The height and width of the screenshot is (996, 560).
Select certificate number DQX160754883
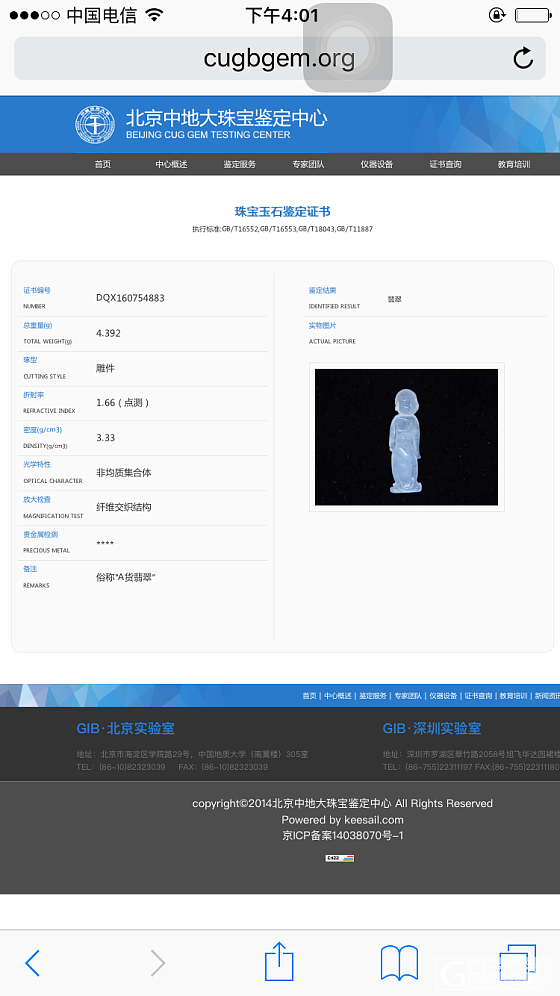pos(130,298)
